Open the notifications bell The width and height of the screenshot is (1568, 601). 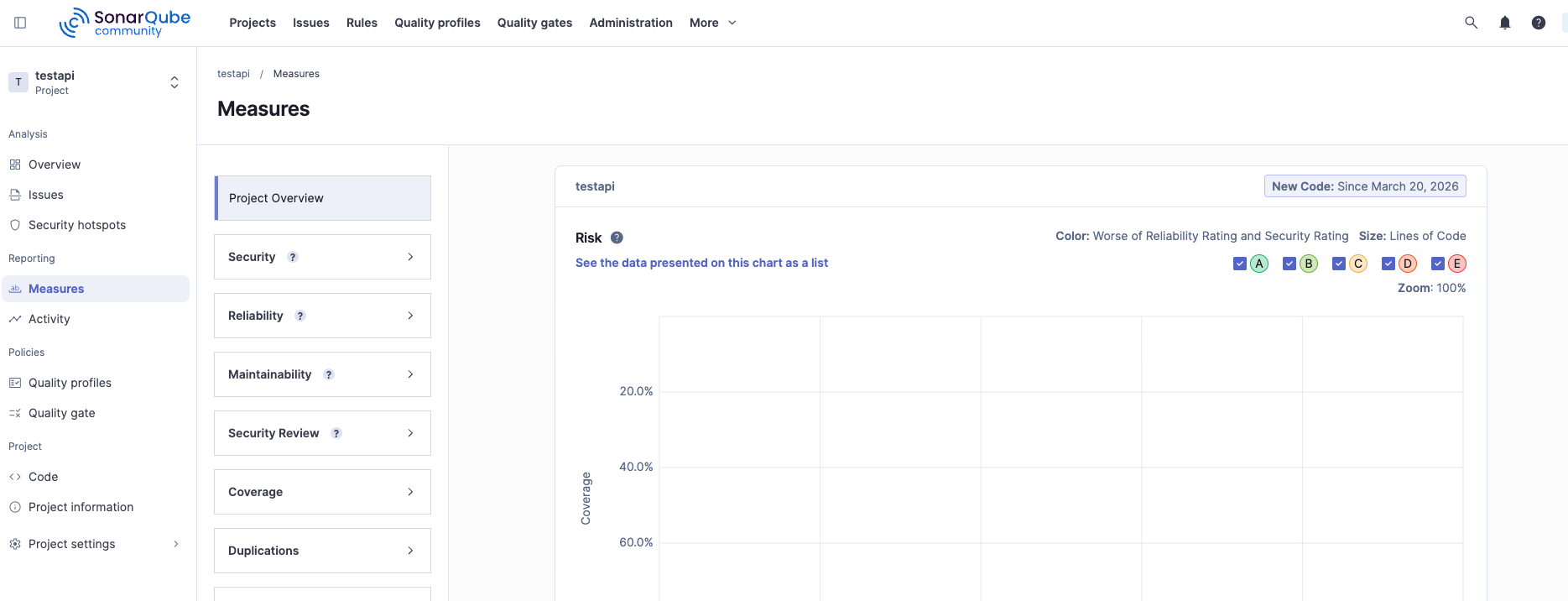[x=1505, y=23]
